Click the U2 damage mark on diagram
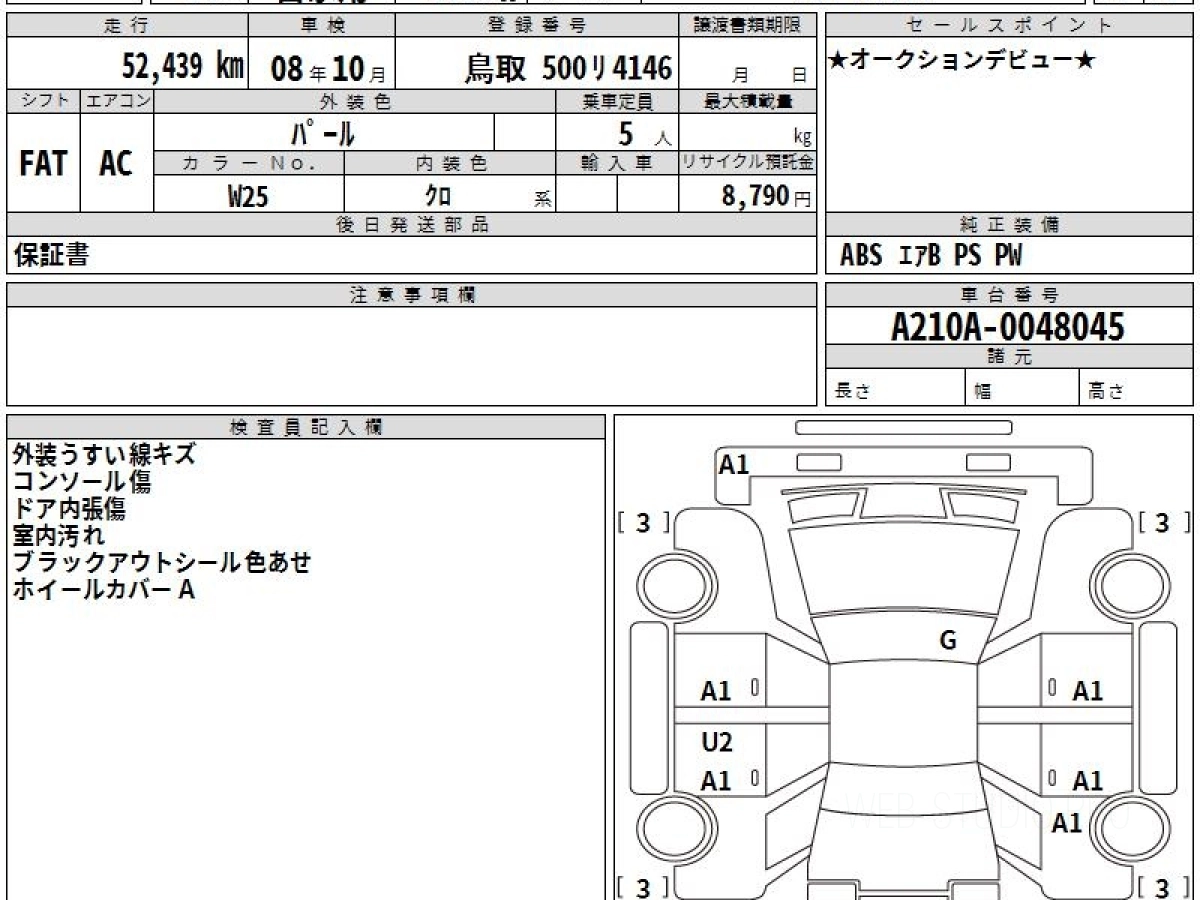 coord(717,742)
